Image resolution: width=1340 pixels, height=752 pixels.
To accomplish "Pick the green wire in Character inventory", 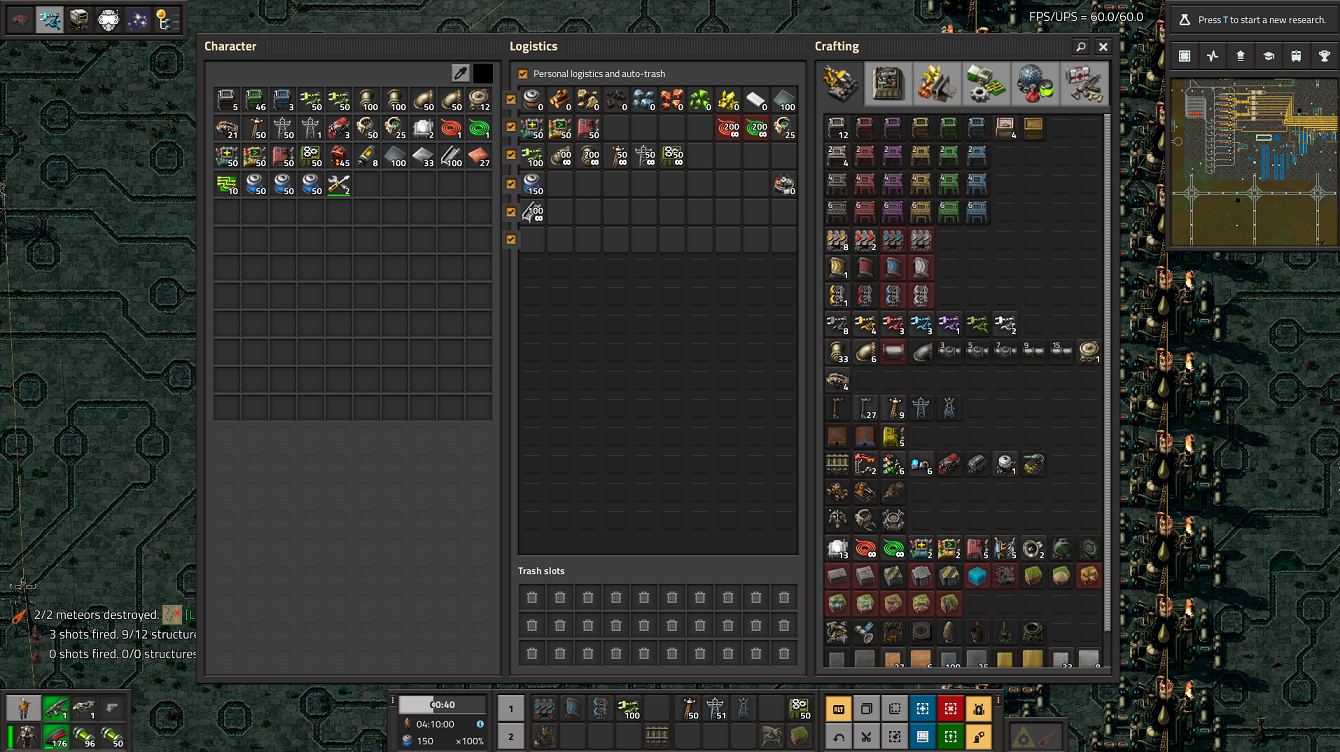I will 479,128.
